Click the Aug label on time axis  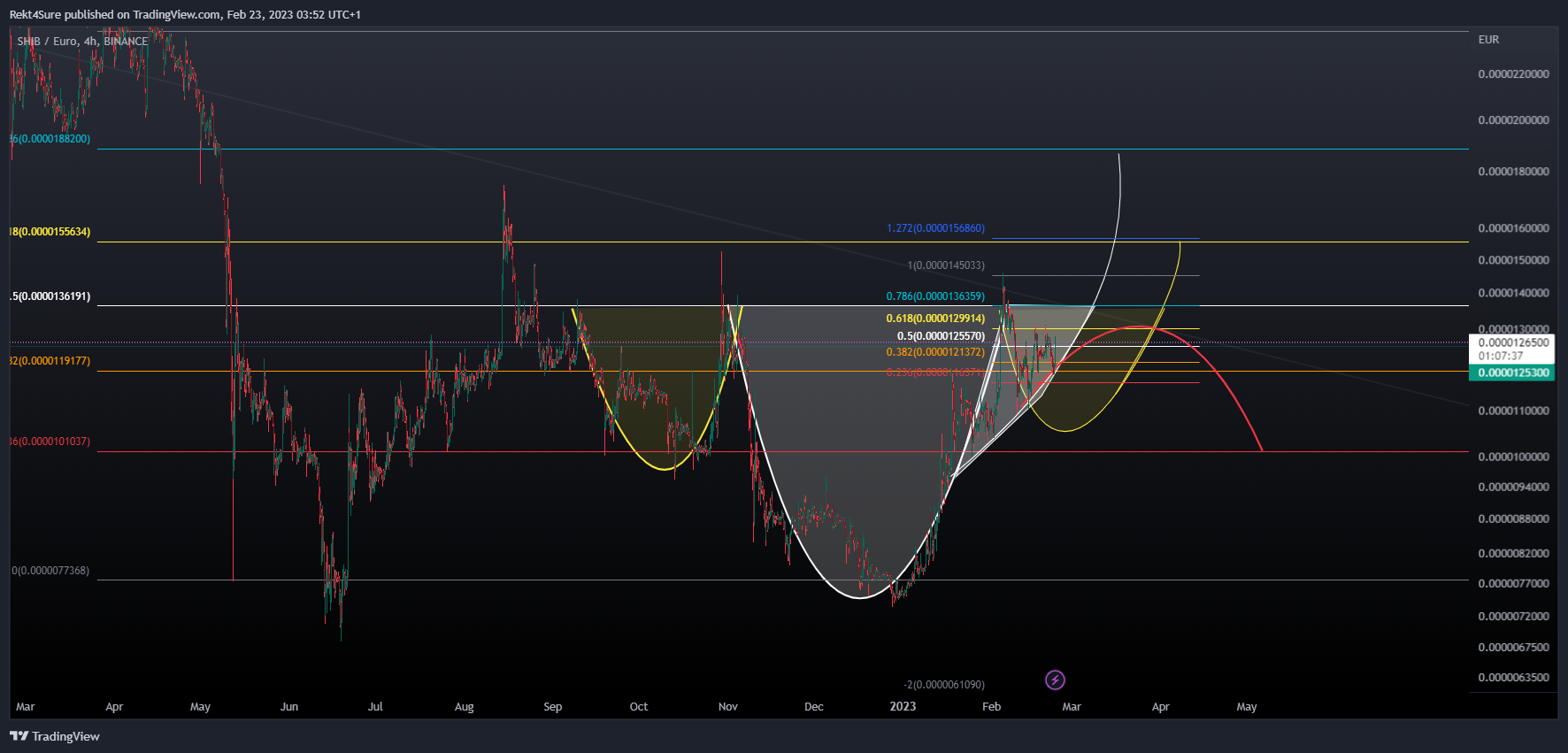(x=464, y=707)
